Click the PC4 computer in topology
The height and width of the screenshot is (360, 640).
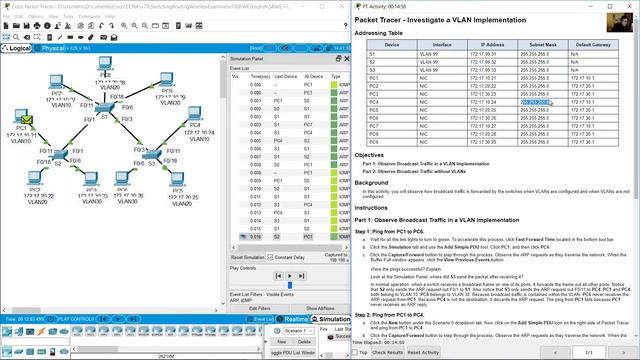(195, 113)
